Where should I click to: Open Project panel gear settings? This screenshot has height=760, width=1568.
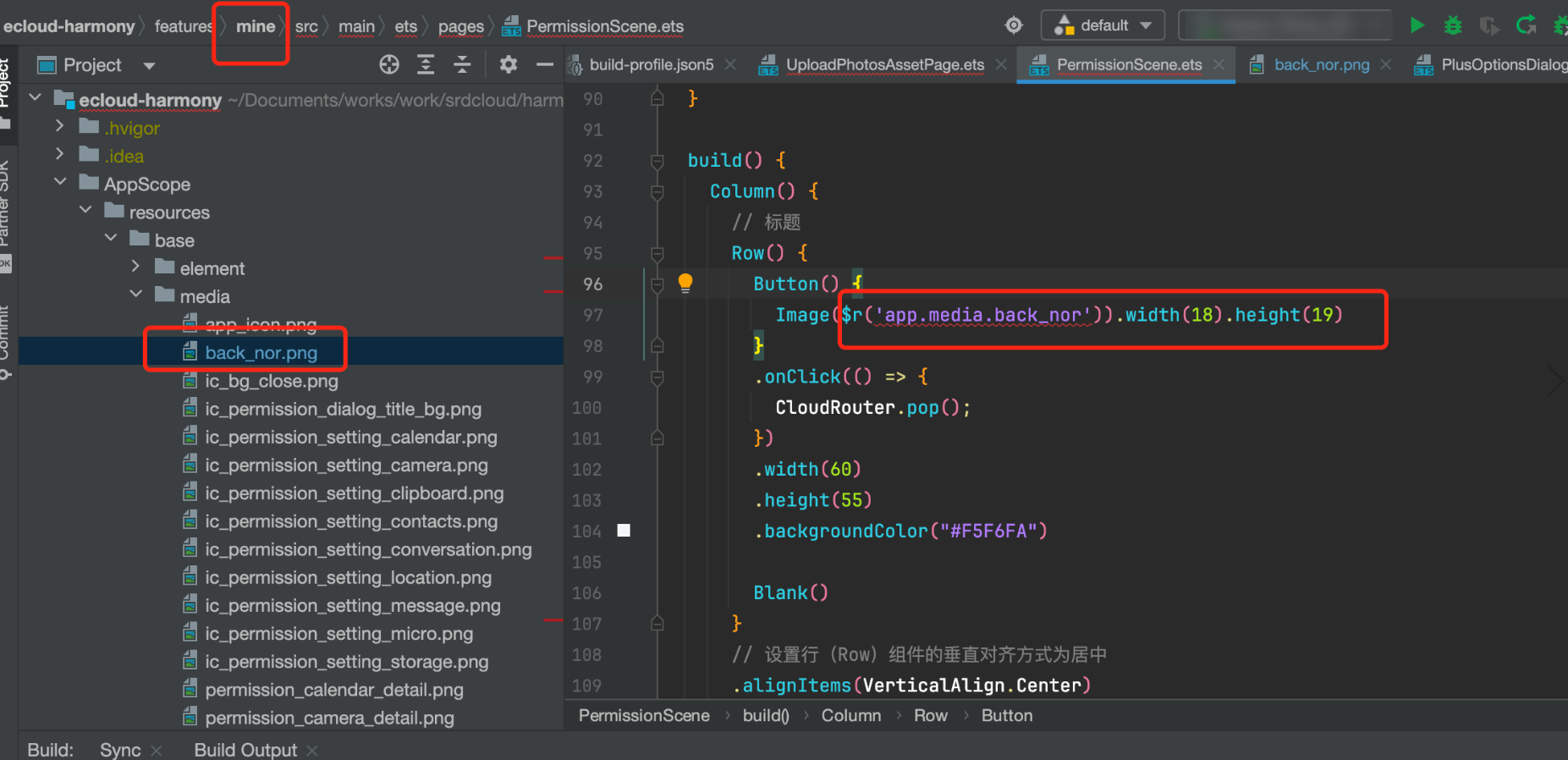(508, 65)
